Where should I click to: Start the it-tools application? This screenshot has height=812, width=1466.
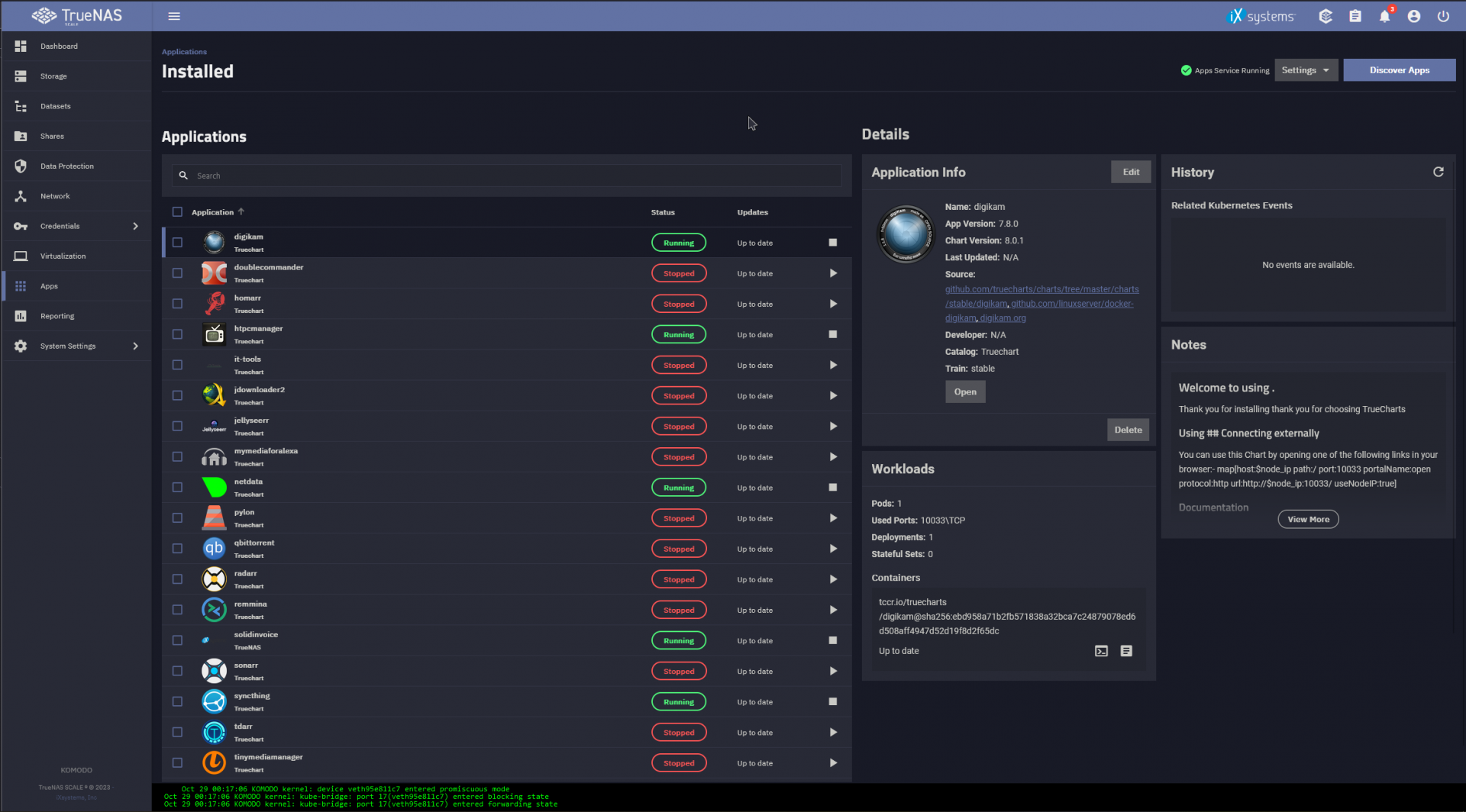click(833, 365)
